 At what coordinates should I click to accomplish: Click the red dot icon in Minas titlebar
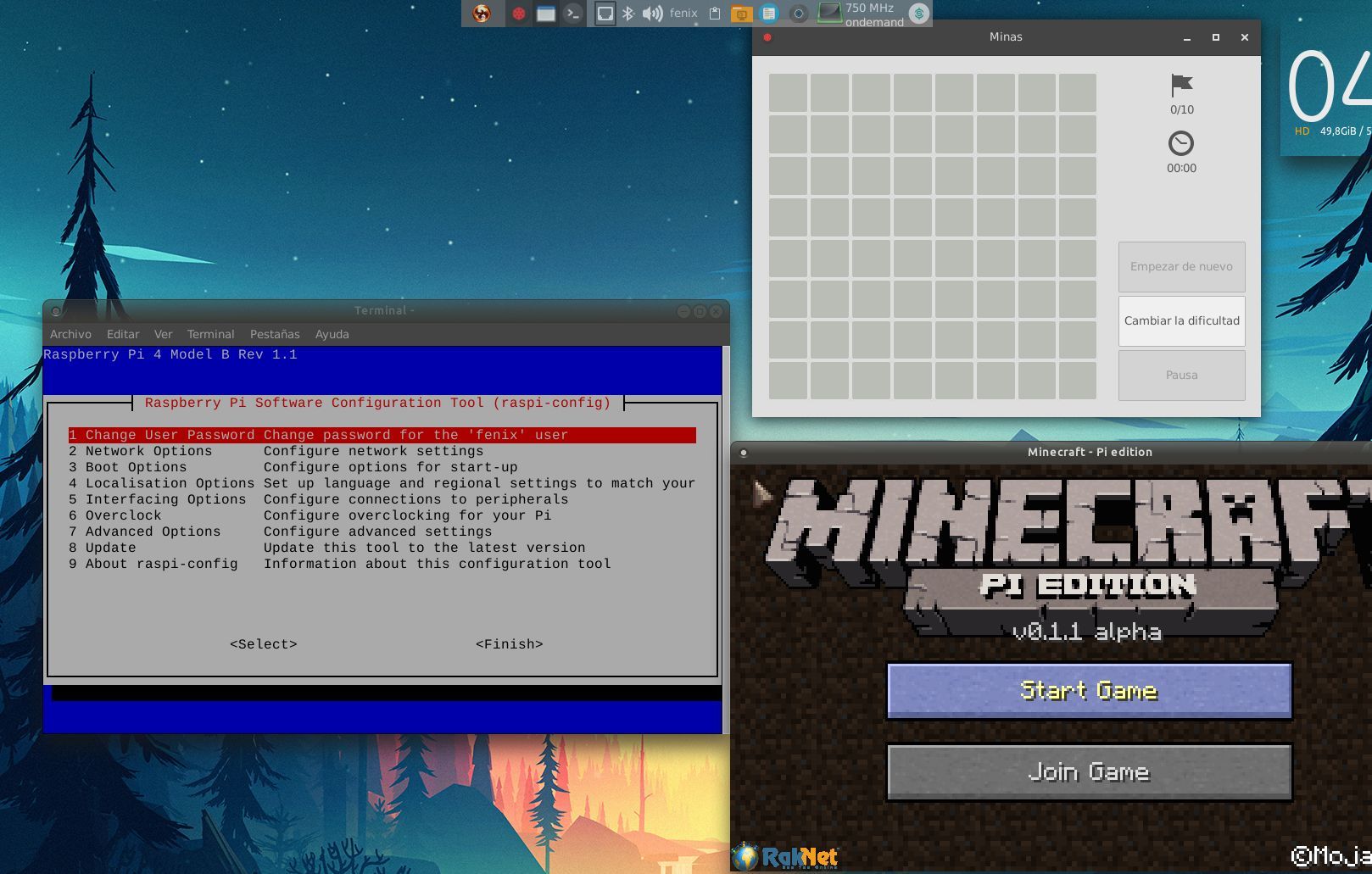(767, 37)
